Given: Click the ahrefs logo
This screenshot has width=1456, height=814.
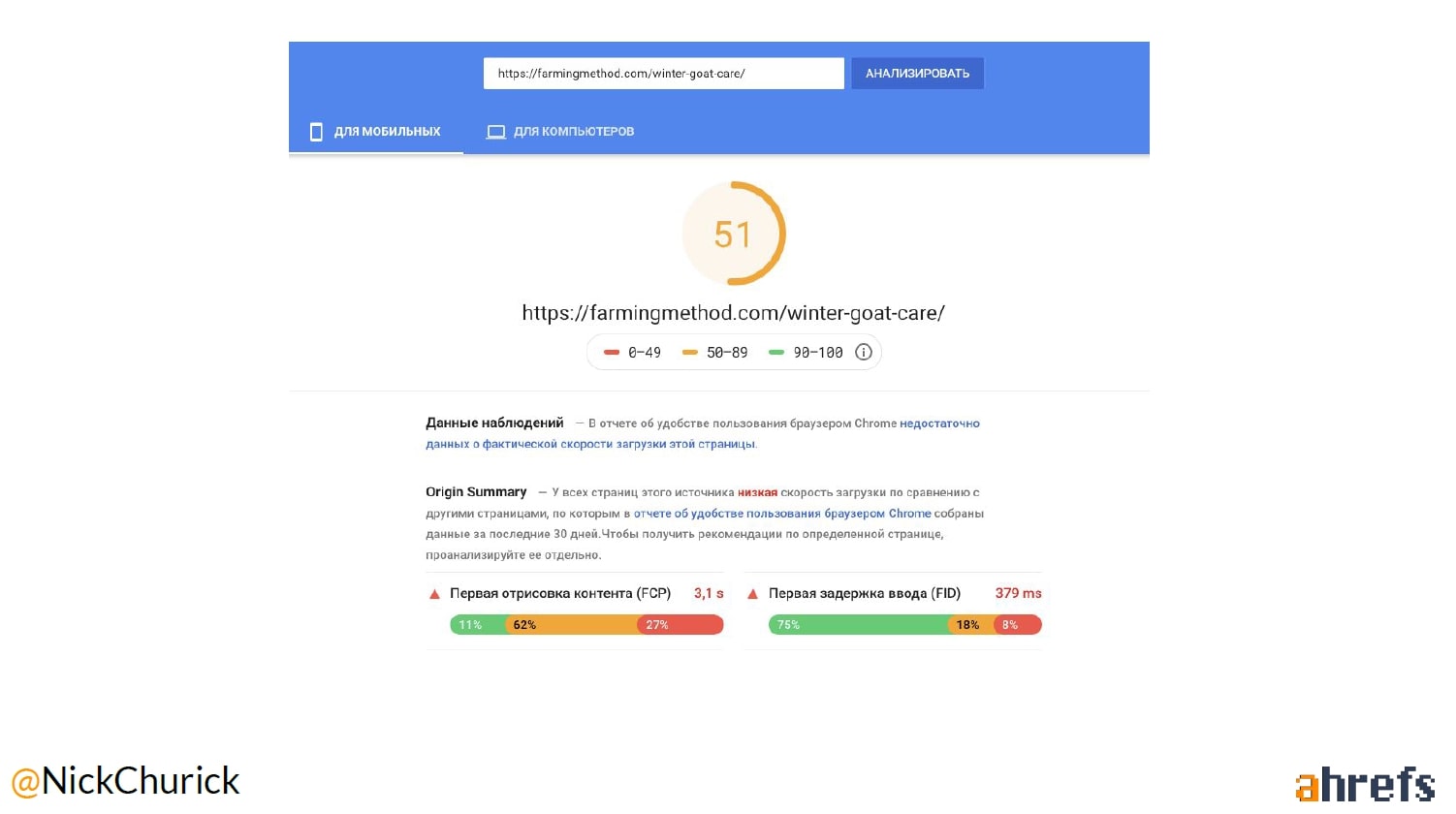Looking at the screenshot, I should tap(1365, 785).
